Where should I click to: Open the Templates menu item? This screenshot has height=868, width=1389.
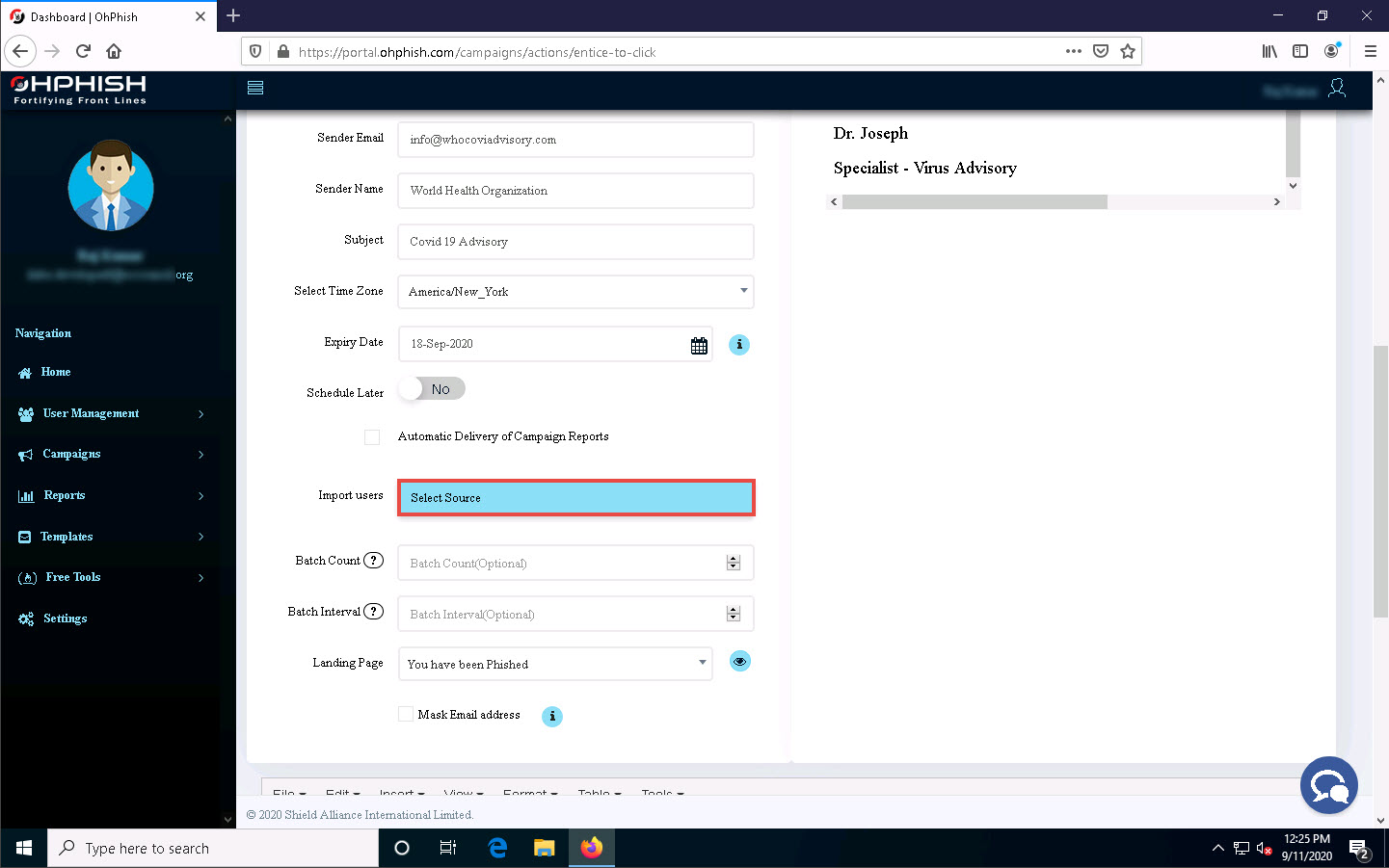(67, 538)
